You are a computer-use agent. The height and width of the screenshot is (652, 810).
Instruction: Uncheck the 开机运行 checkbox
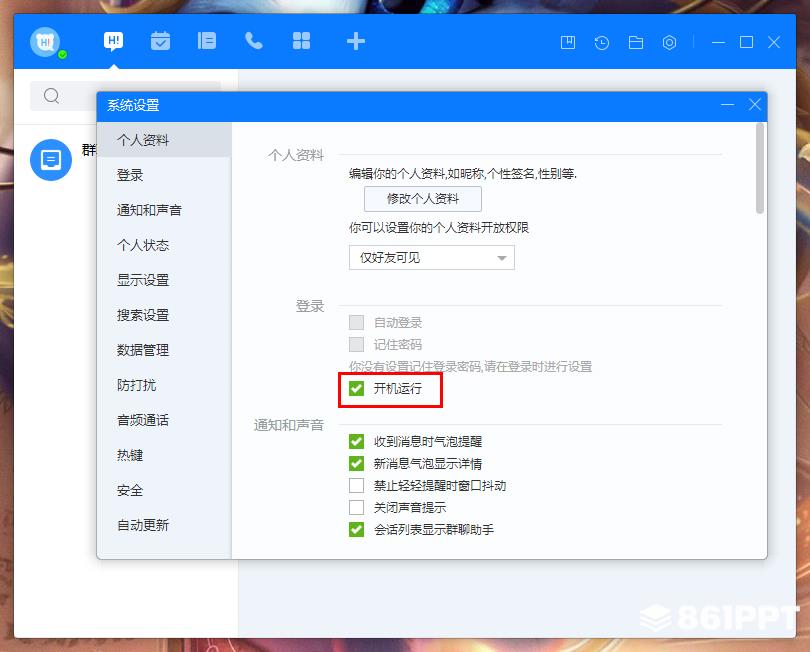[x=357, y=388]
